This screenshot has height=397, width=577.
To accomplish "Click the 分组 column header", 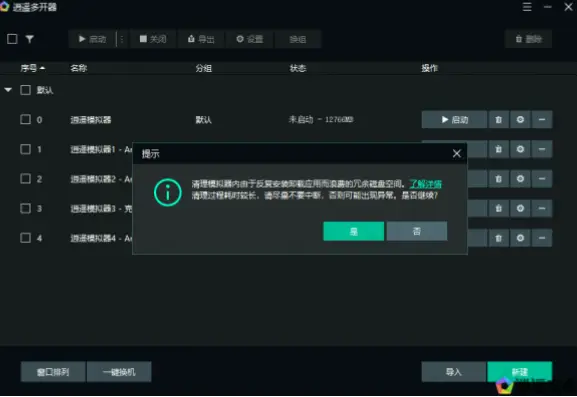I will coord(203,68).
